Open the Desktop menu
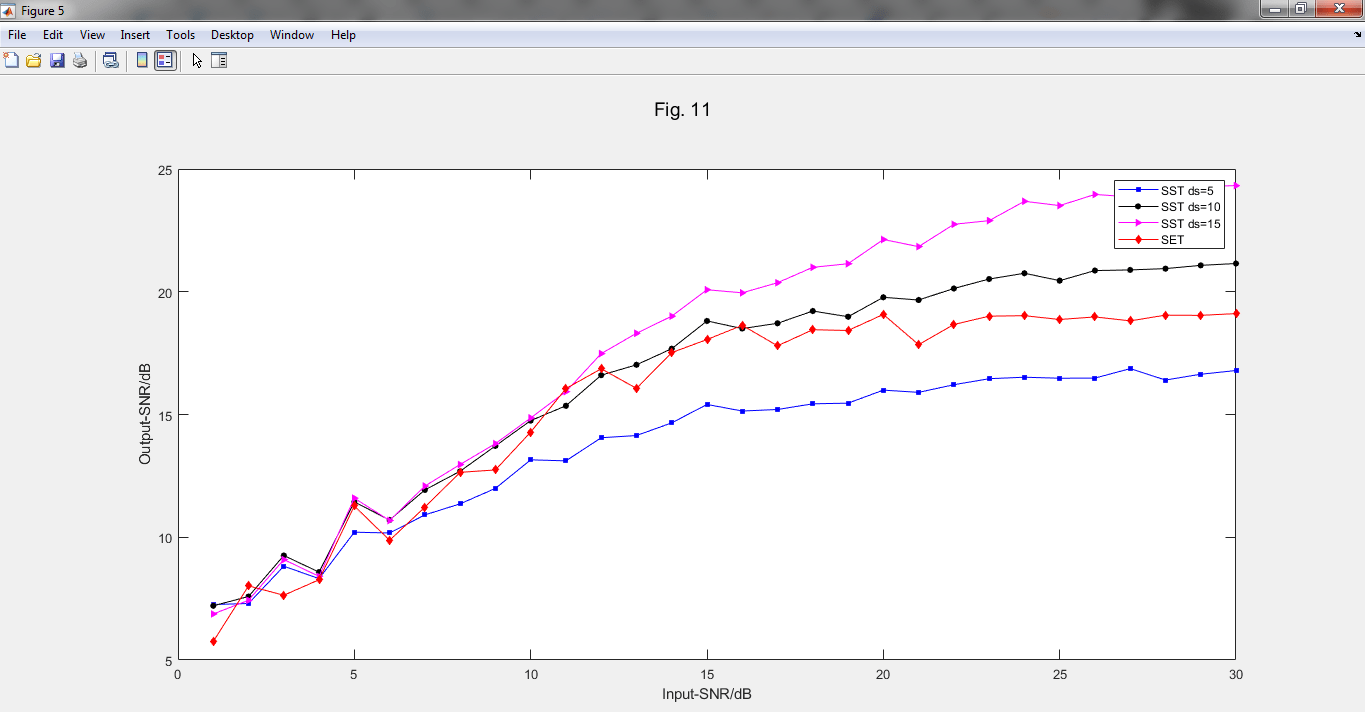Screen dimensions: 1365x712 232,35
